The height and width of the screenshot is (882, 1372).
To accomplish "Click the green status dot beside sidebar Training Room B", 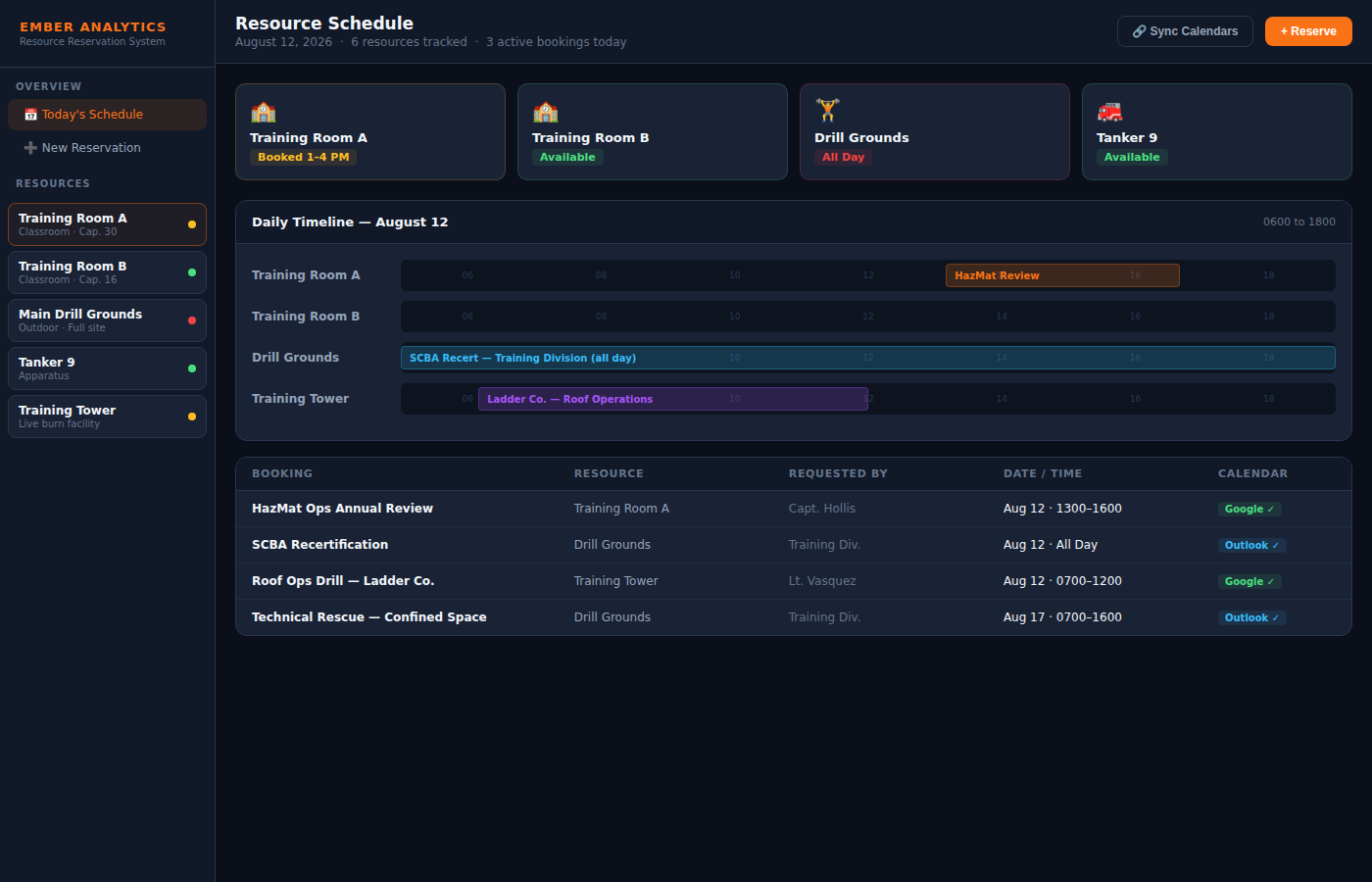I will 192,272.
